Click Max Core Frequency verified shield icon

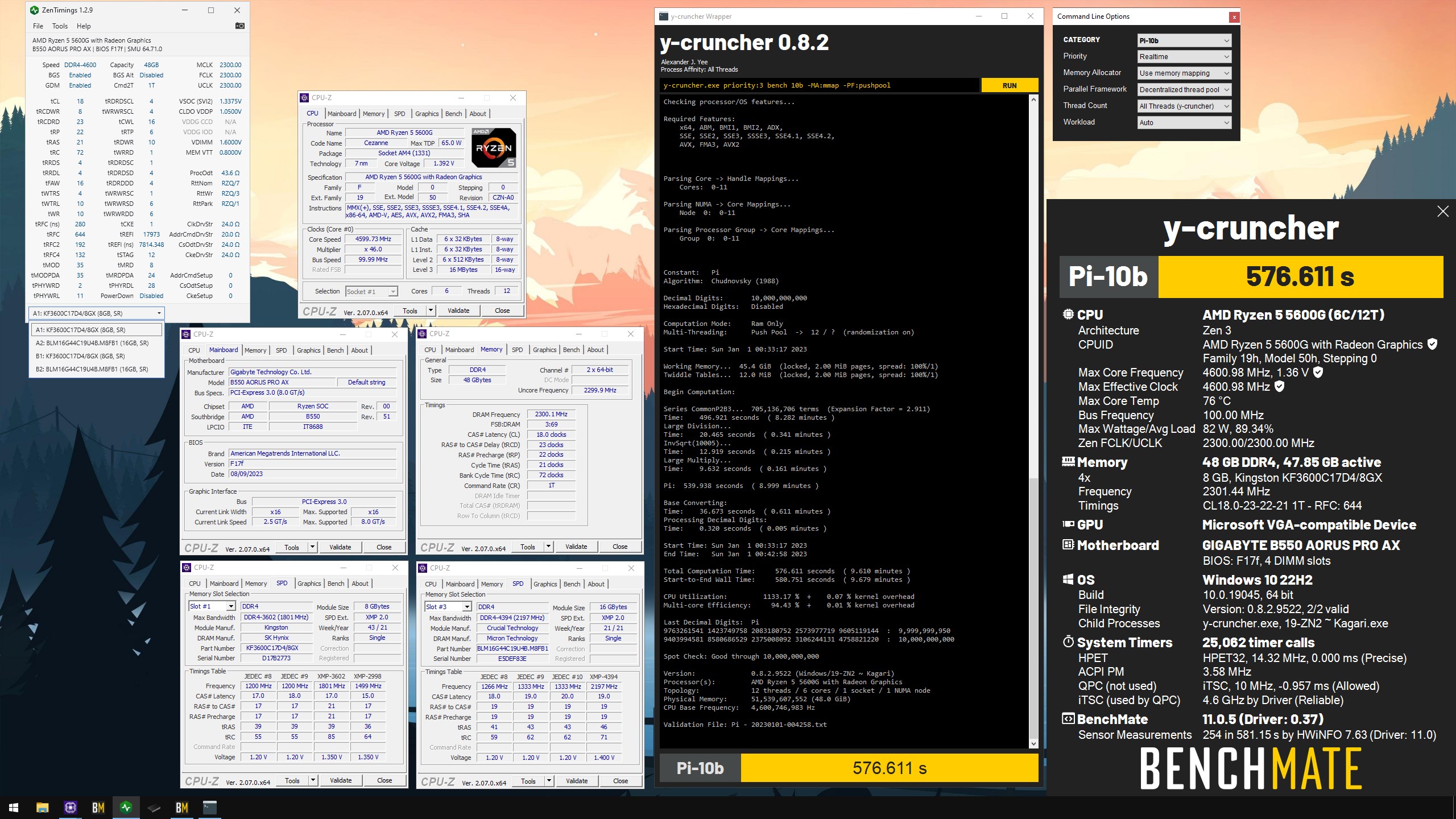coord(1318,372)
